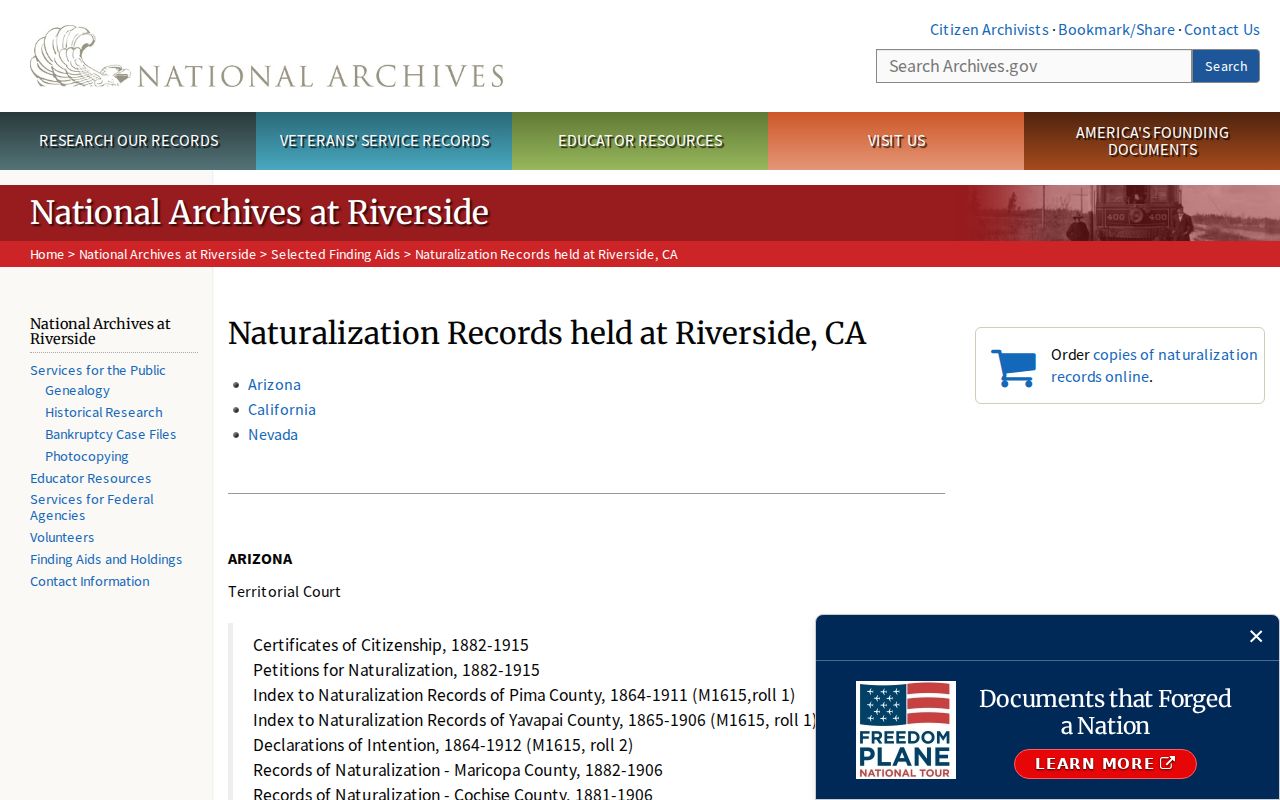1280x800 pixels.
Task: Click Certificates of Citizenship, 1882-1915 line
Action: pyautogui.click(x=391, y=645)
